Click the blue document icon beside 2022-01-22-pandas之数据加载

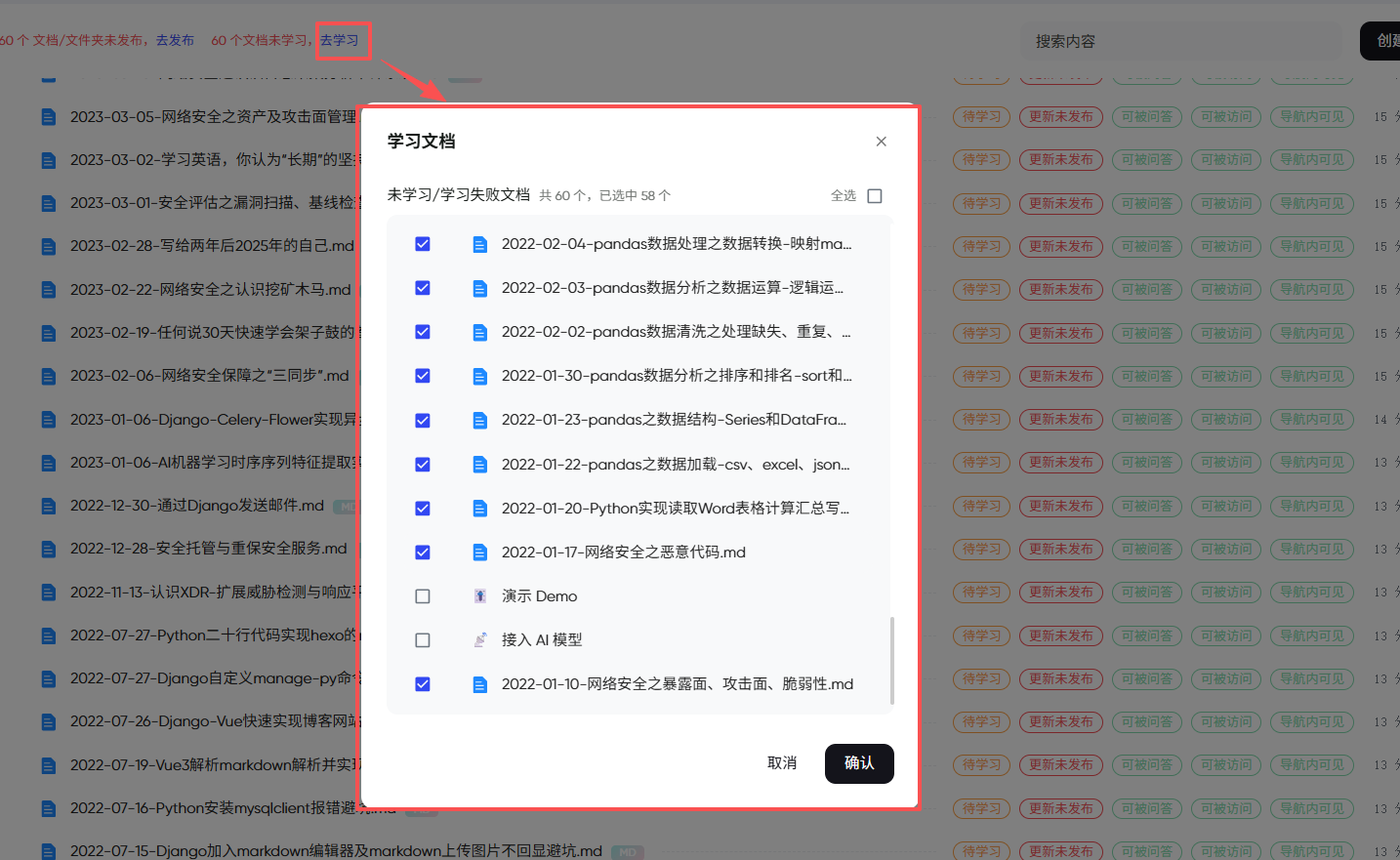point(480,464)
